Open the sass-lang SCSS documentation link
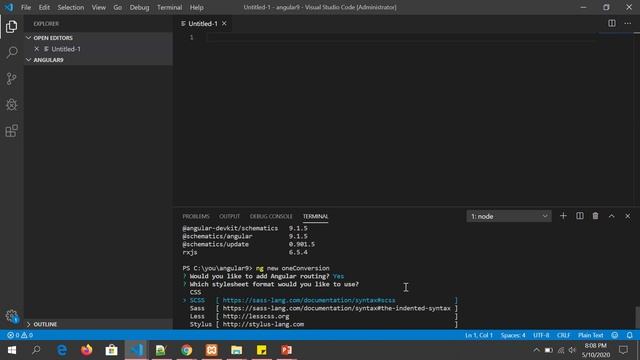The image size is (640, 360). click(x=309, y=300)
